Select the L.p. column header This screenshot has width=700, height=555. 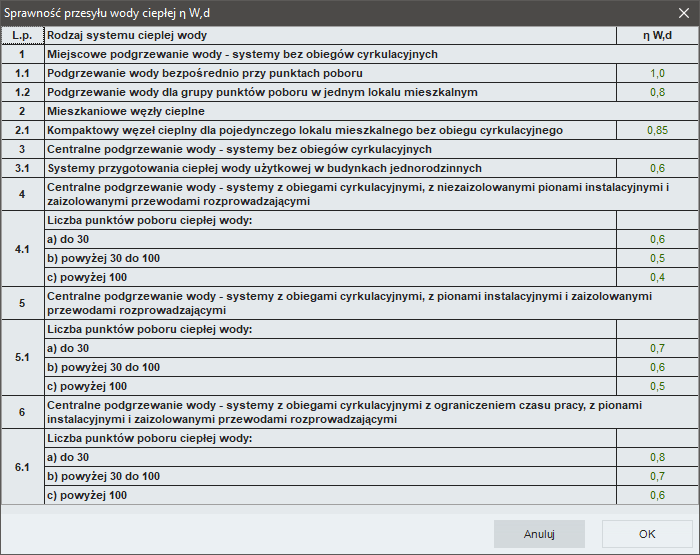[x=22, y=35]
